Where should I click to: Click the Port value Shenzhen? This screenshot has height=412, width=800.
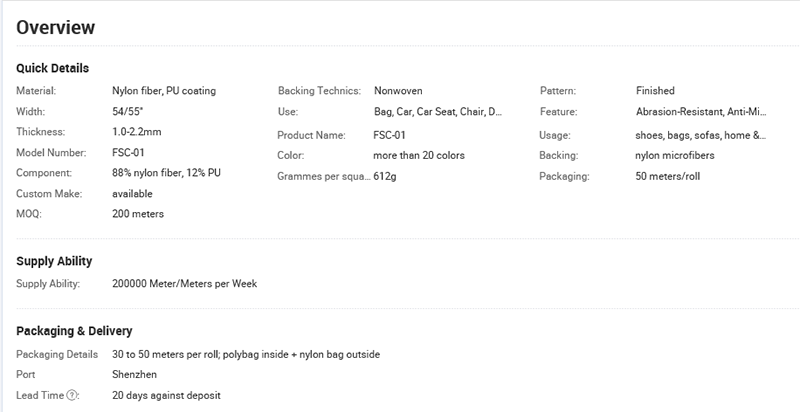pyautogui.click(x=134, y=374)
